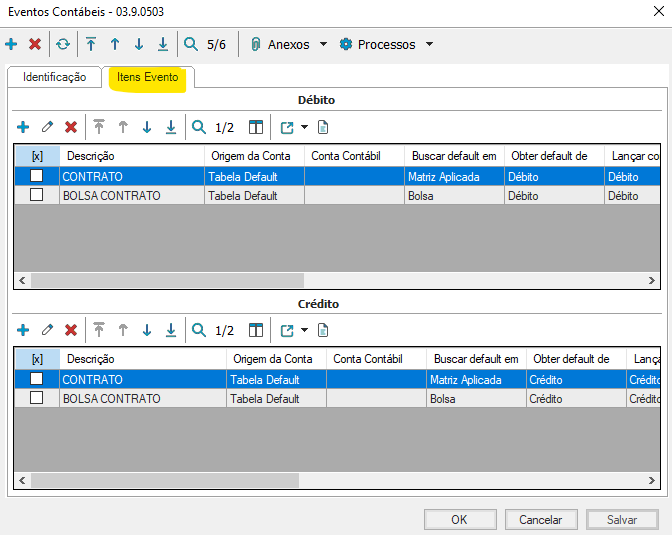Jump to first item in Débito toolbar
Image resolution: width=672 pixels, height=535 pixels.
click(x=99, y=127)
